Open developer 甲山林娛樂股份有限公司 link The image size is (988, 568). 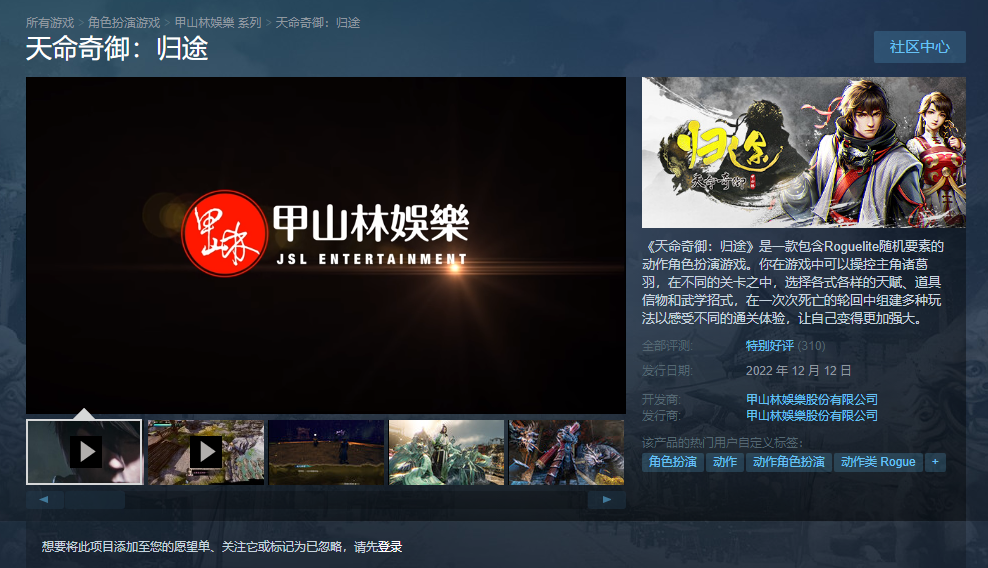811,400
